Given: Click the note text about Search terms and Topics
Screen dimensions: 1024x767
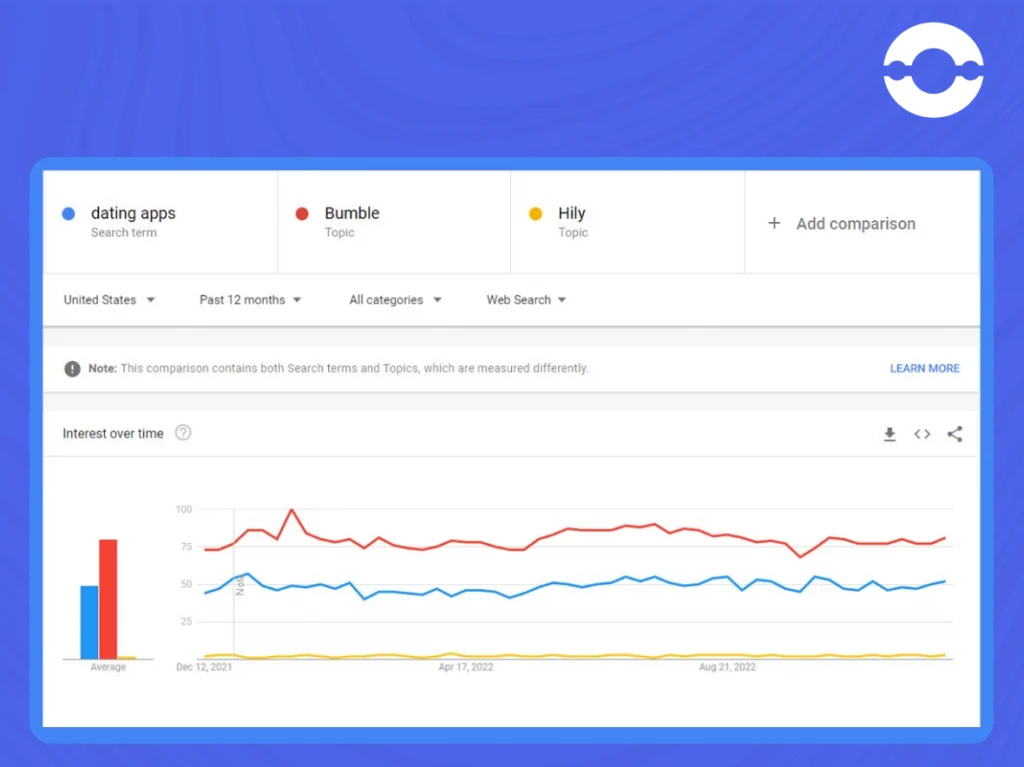Looking at the screenshot, I should click(x=338, y=368).
